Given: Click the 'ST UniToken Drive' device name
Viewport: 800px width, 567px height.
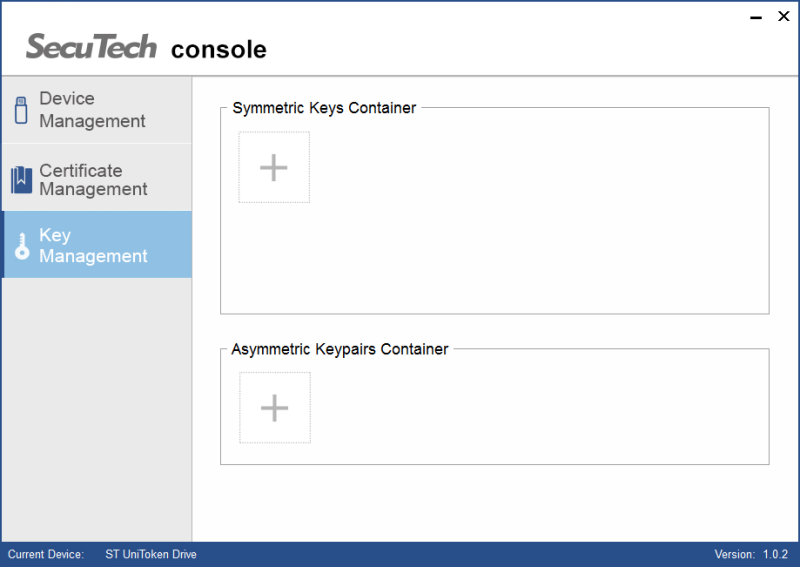Looking at the screenshot, I should (151, 554).
